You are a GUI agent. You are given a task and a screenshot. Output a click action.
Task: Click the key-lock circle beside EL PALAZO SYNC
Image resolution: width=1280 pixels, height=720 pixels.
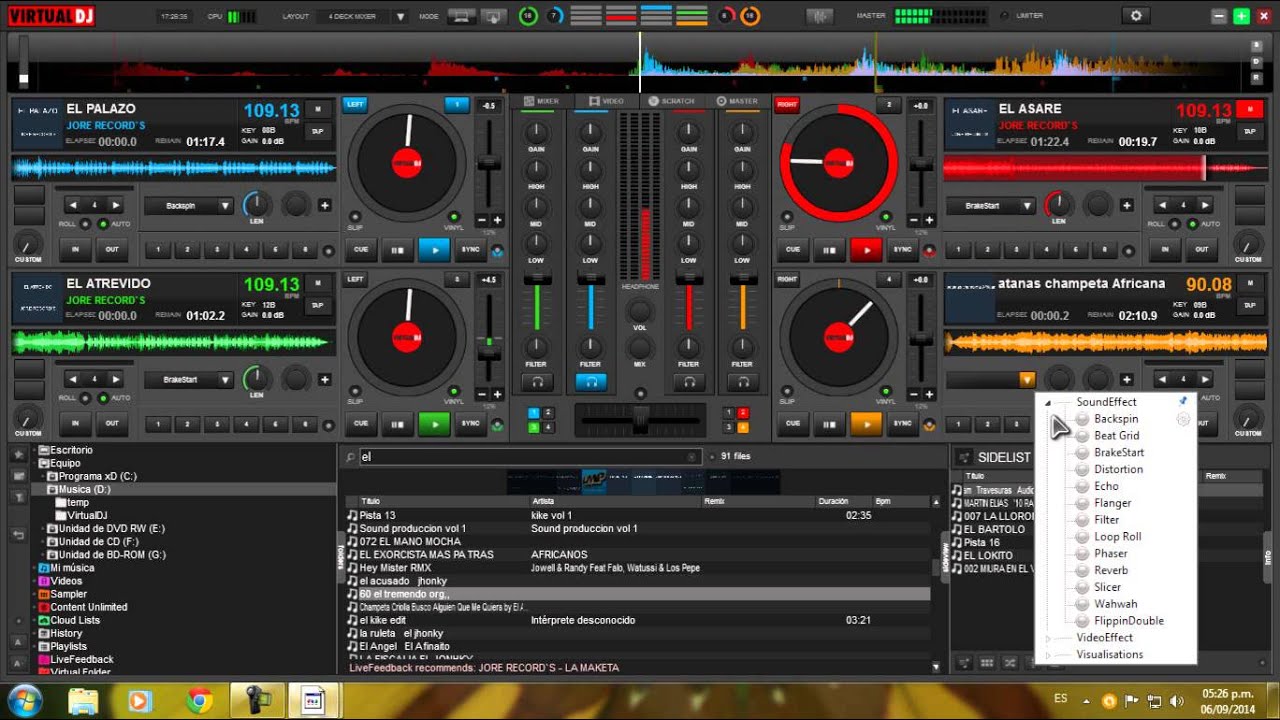click(x=498, y=250)
